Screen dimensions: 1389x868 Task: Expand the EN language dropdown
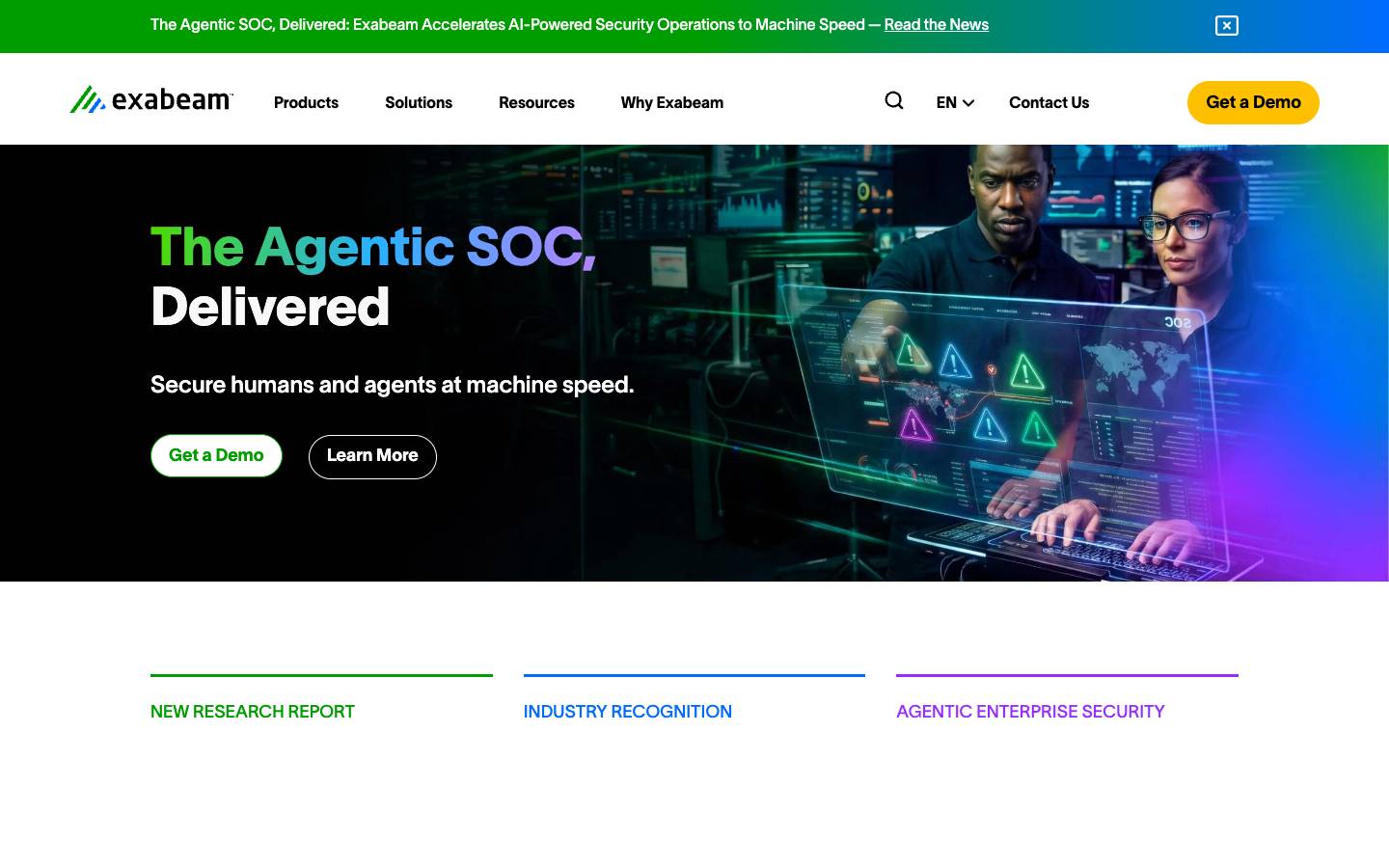pyautogui.click(x=955, y=102)
